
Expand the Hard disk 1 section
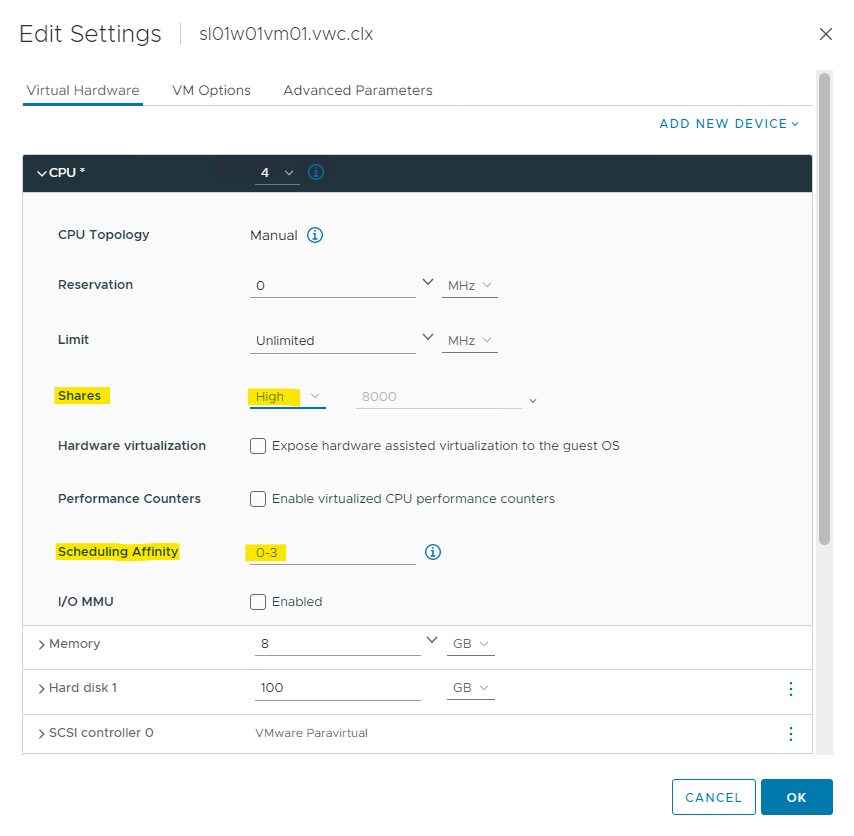click(x=42, y=689)
